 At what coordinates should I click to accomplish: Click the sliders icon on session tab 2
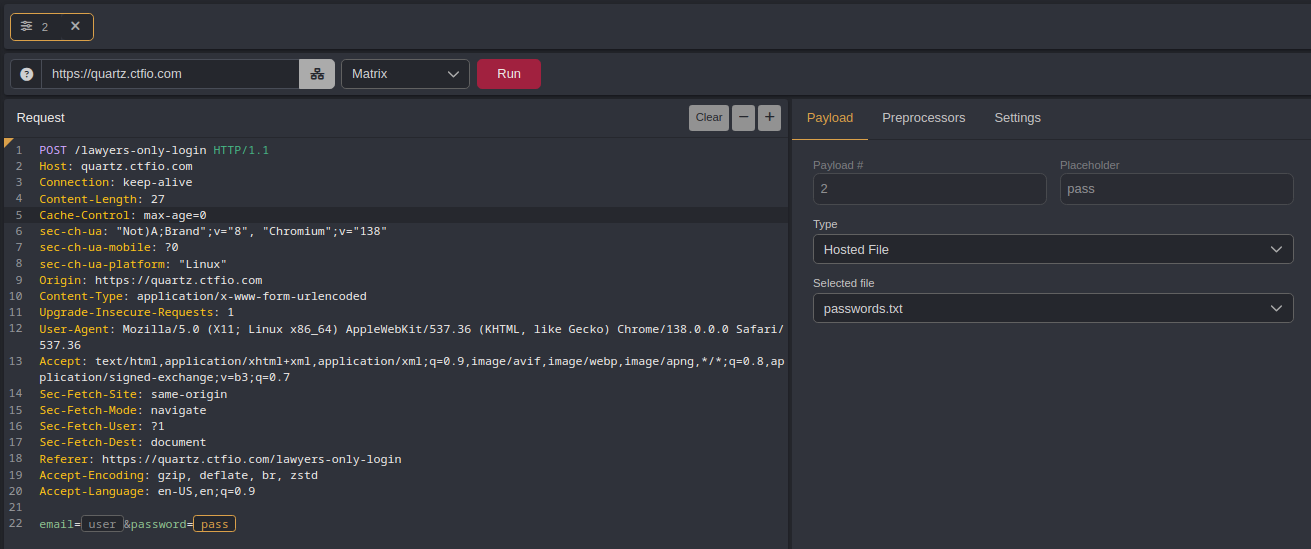[x=27, y=27]
